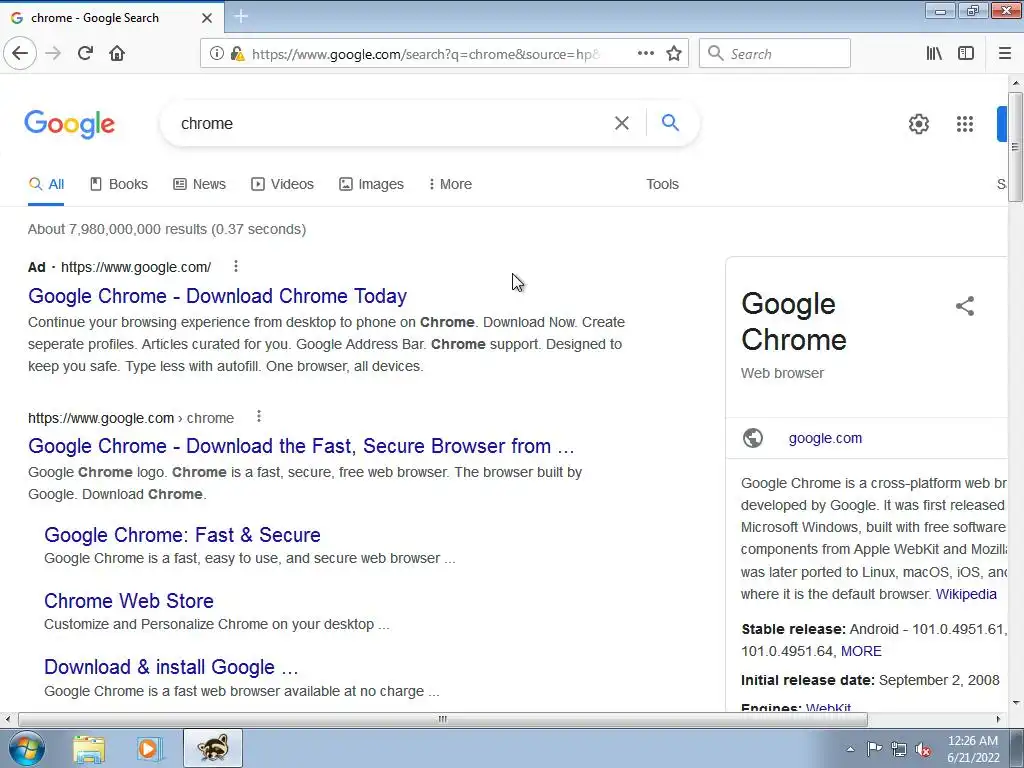Share the Google Chrome knowledge panel
Image resolution: width=1024 pixels, height=768 pixels.
pyautogui.click(x=965, y=306)
